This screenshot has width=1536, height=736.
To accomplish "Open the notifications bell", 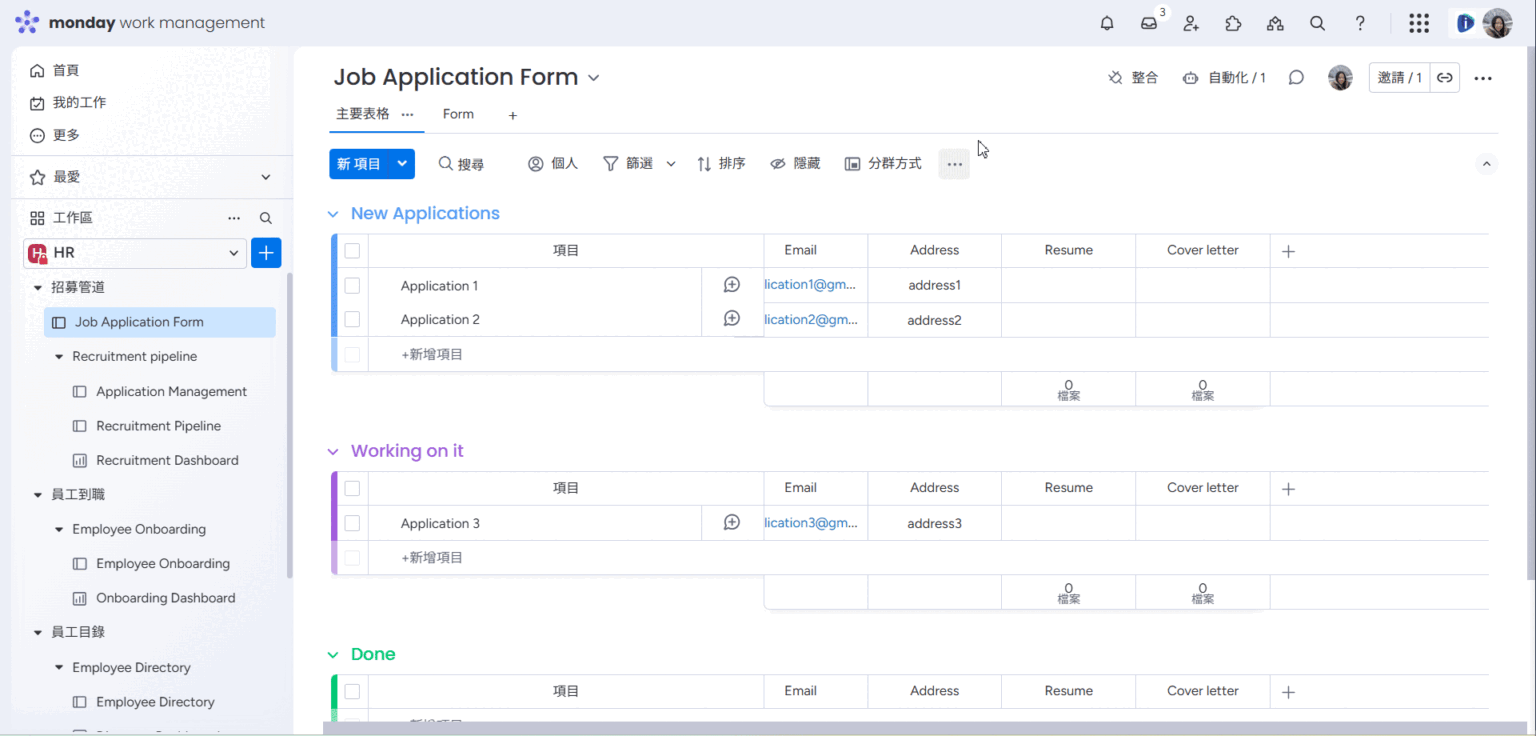I will tap(1107, 23).
